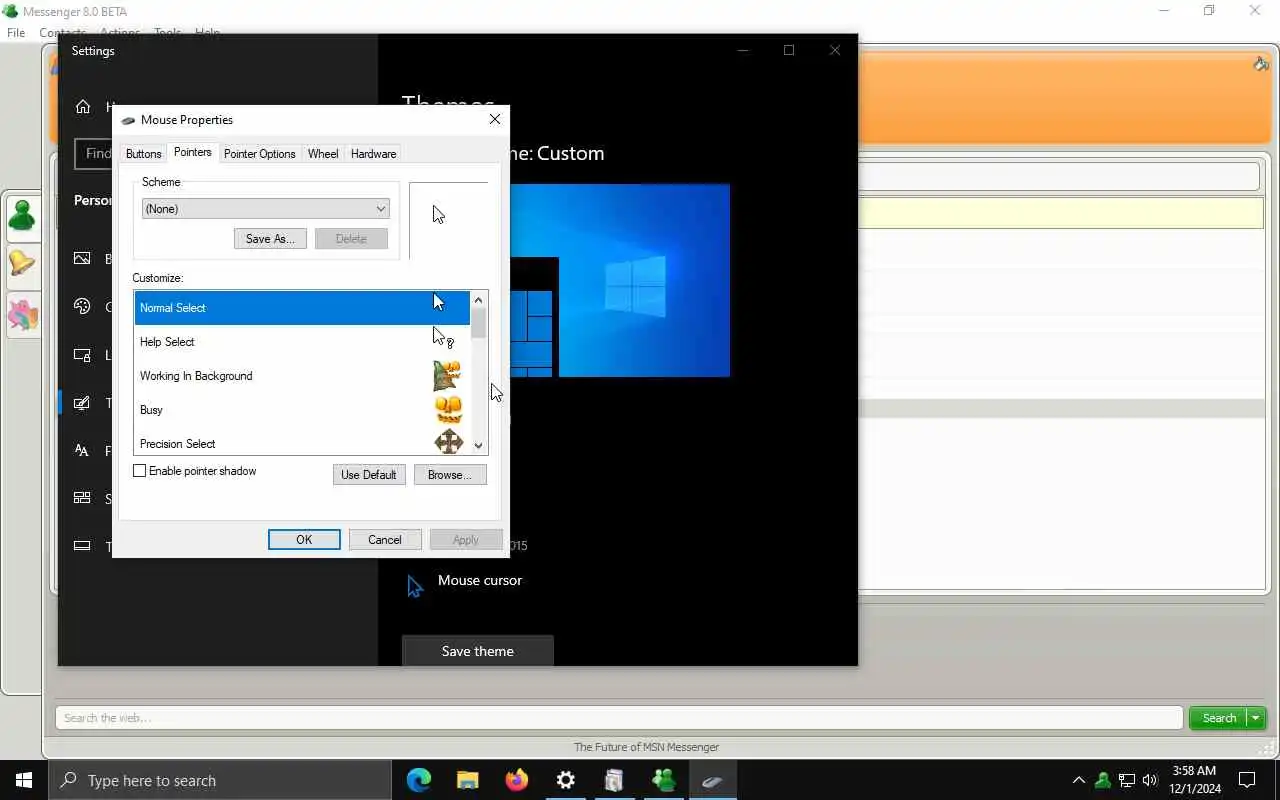Select the Pointers tab
Screen dimensions: 1280x800
click(192, 152)
